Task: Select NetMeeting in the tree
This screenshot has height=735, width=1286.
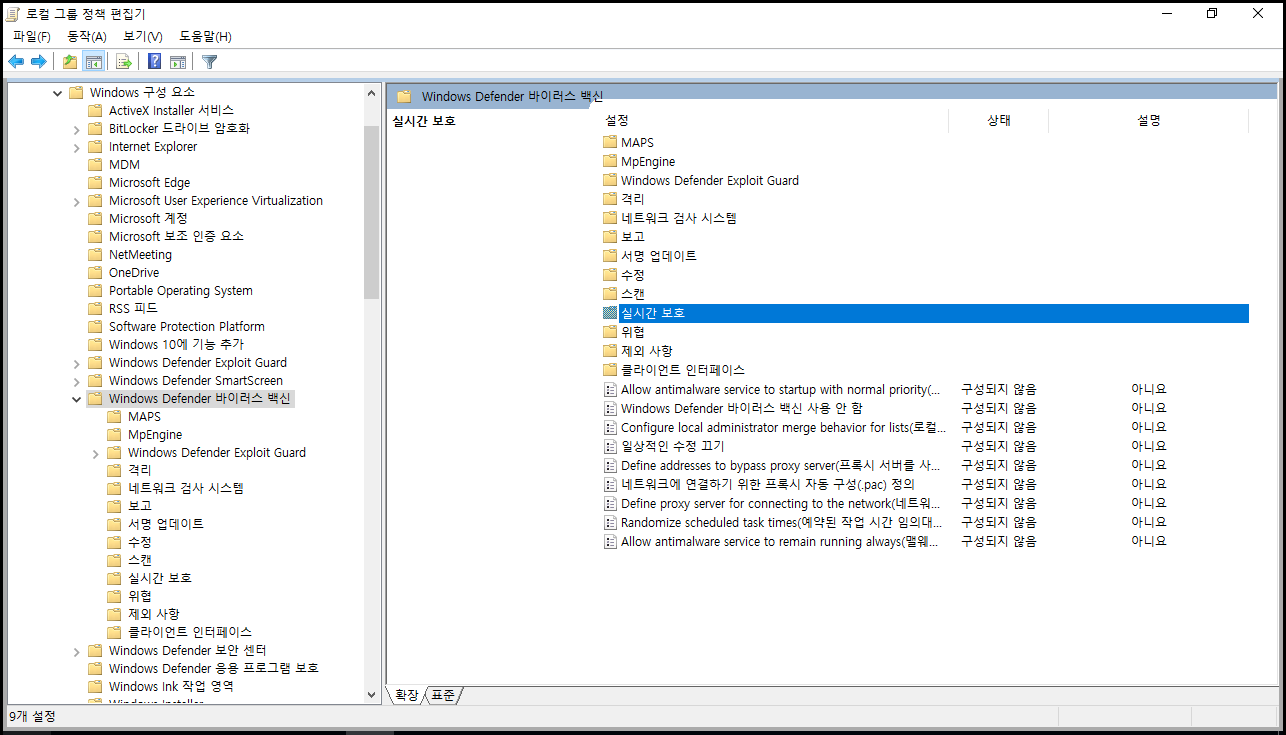Action: click(x=140, y=255)
